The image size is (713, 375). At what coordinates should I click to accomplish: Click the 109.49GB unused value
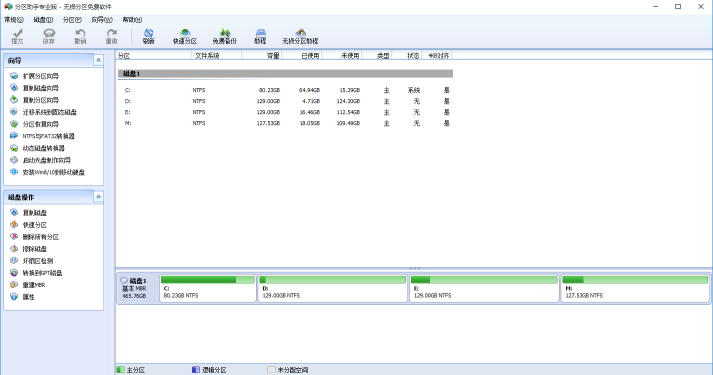click(x=348, y=123)
